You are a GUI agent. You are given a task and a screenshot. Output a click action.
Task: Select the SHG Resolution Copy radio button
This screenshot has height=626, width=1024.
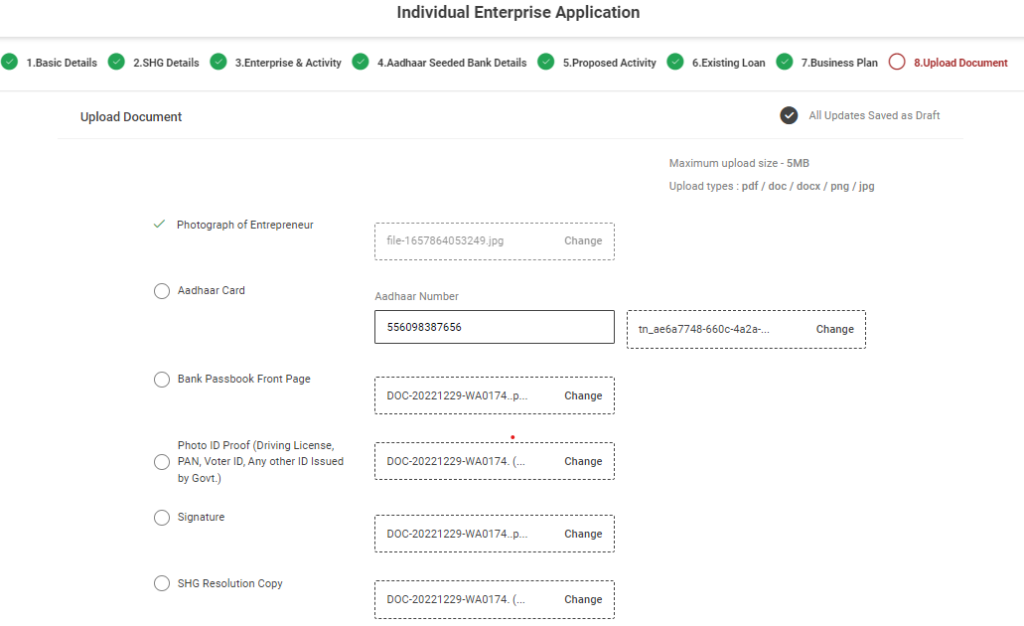[162, 584]
